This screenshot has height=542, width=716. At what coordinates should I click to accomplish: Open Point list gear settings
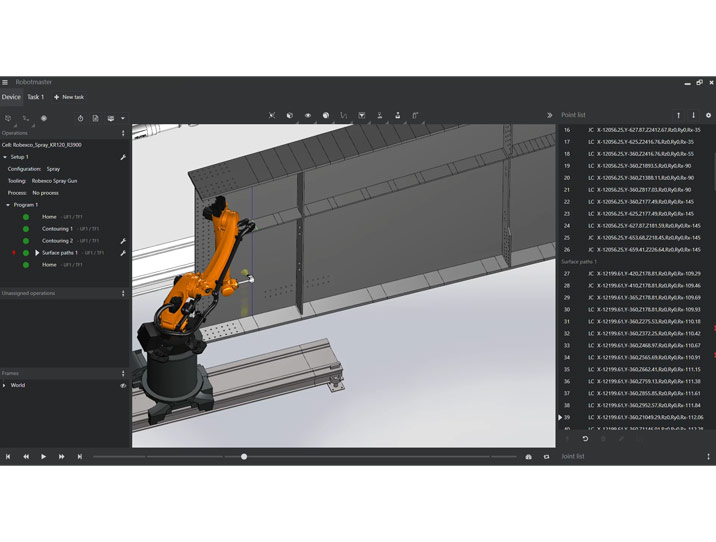708,116
